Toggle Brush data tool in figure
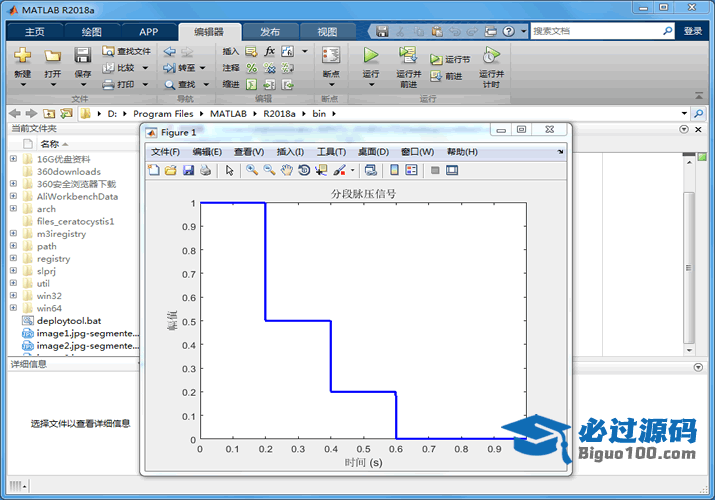Image resolution: width=715 pixels, height=500 pixels. pos(339,170)
